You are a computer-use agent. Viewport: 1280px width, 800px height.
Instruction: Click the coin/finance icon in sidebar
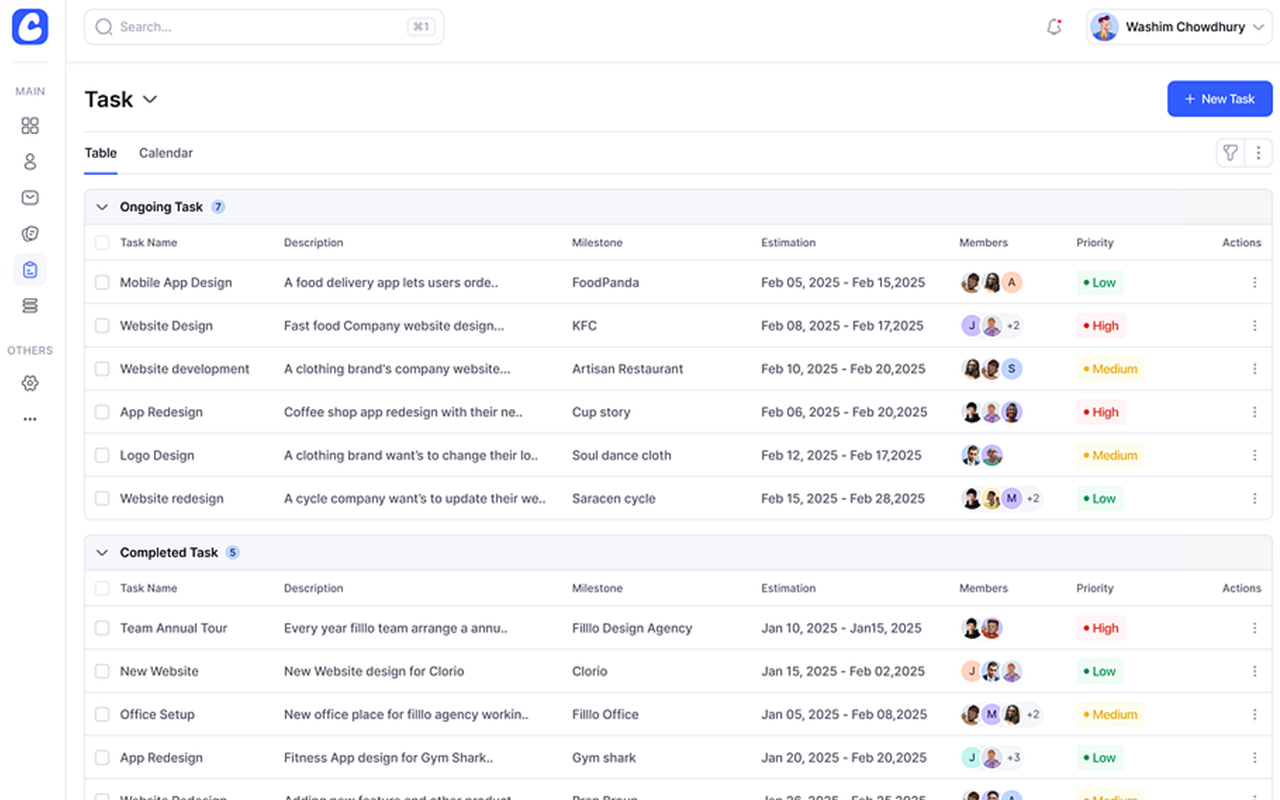[30, 233]
